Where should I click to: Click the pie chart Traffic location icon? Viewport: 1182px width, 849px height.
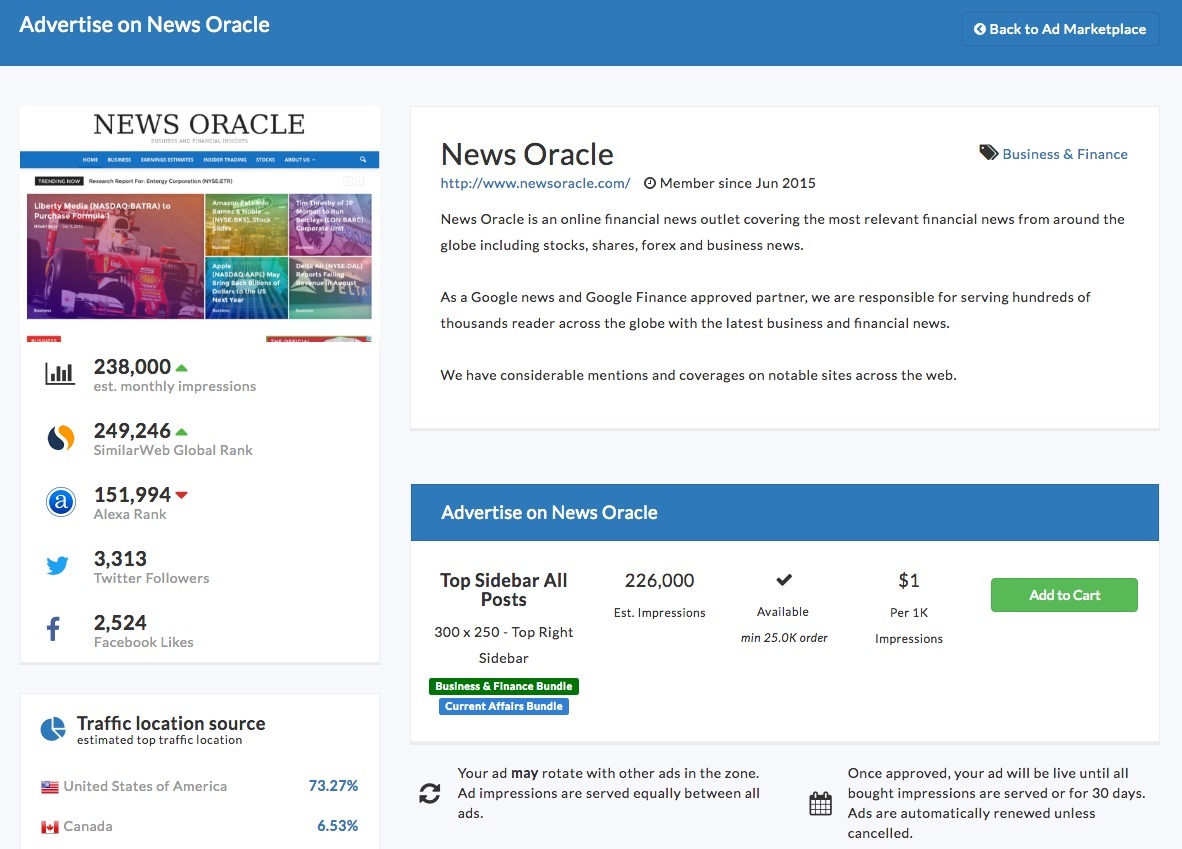(53, 729)
